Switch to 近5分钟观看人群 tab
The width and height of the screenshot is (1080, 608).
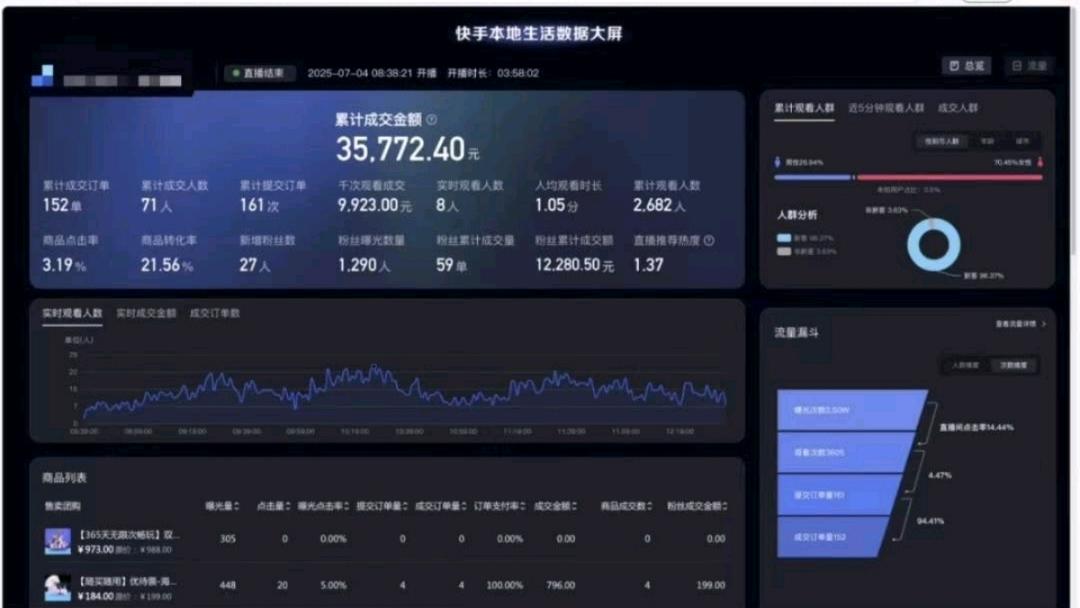(x=886, y=108)
